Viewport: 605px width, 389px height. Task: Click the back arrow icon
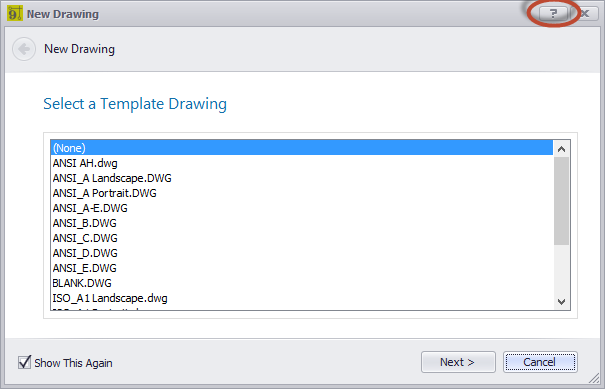click(x=24, y=49)
